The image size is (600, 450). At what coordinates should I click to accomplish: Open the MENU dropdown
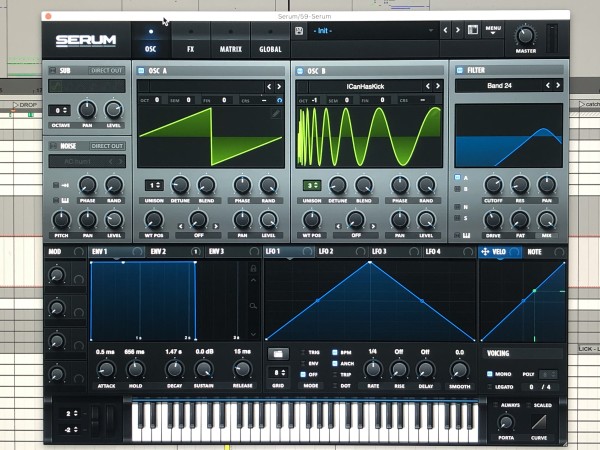click(x=492, y=30)
